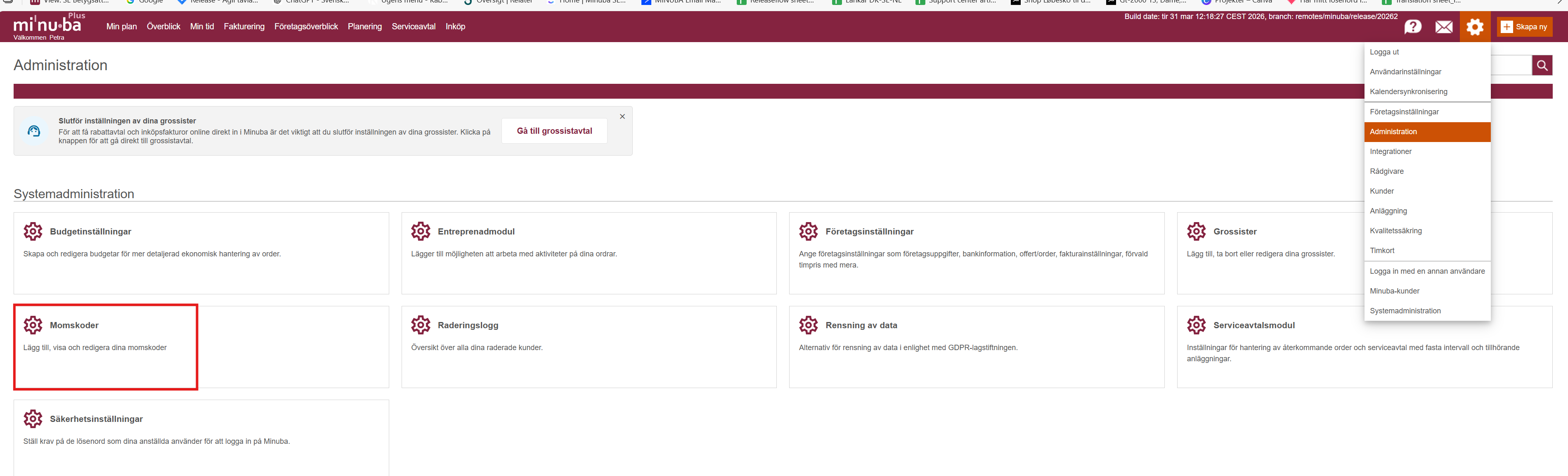The height and width of the screenshot is (476, 1568).
Task: Click the Rensning av data gear icon
Action: pyautogui.click(x=808, y=325)
